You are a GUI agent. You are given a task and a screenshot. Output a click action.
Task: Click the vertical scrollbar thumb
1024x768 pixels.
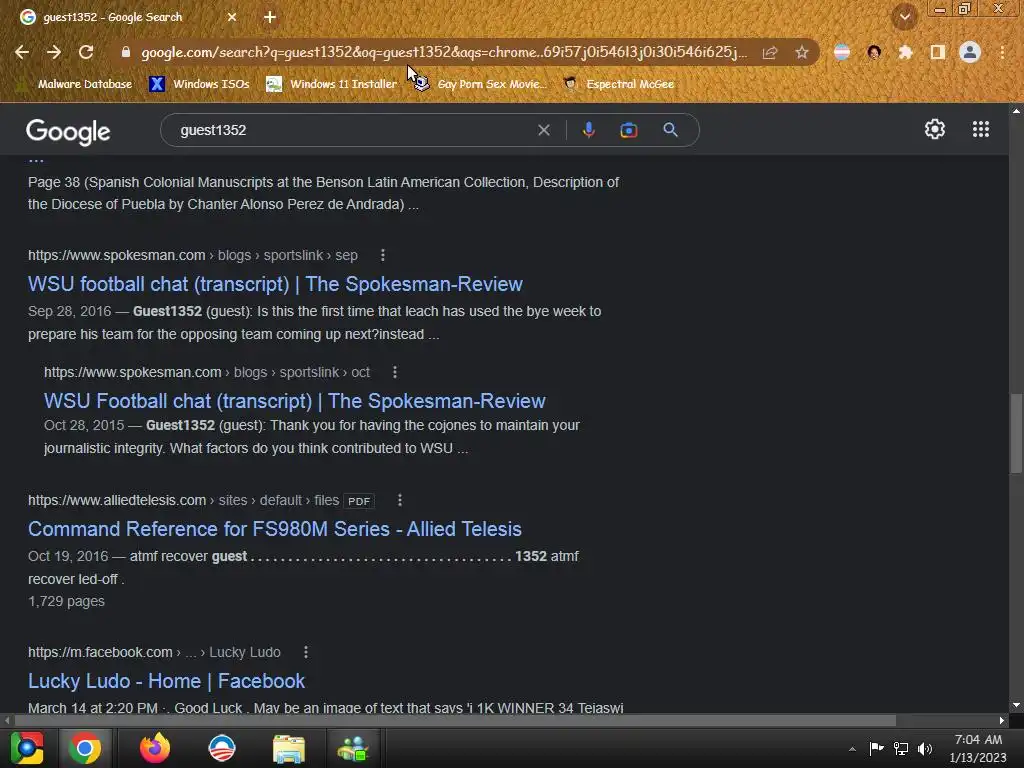(x=1016, y=432)
